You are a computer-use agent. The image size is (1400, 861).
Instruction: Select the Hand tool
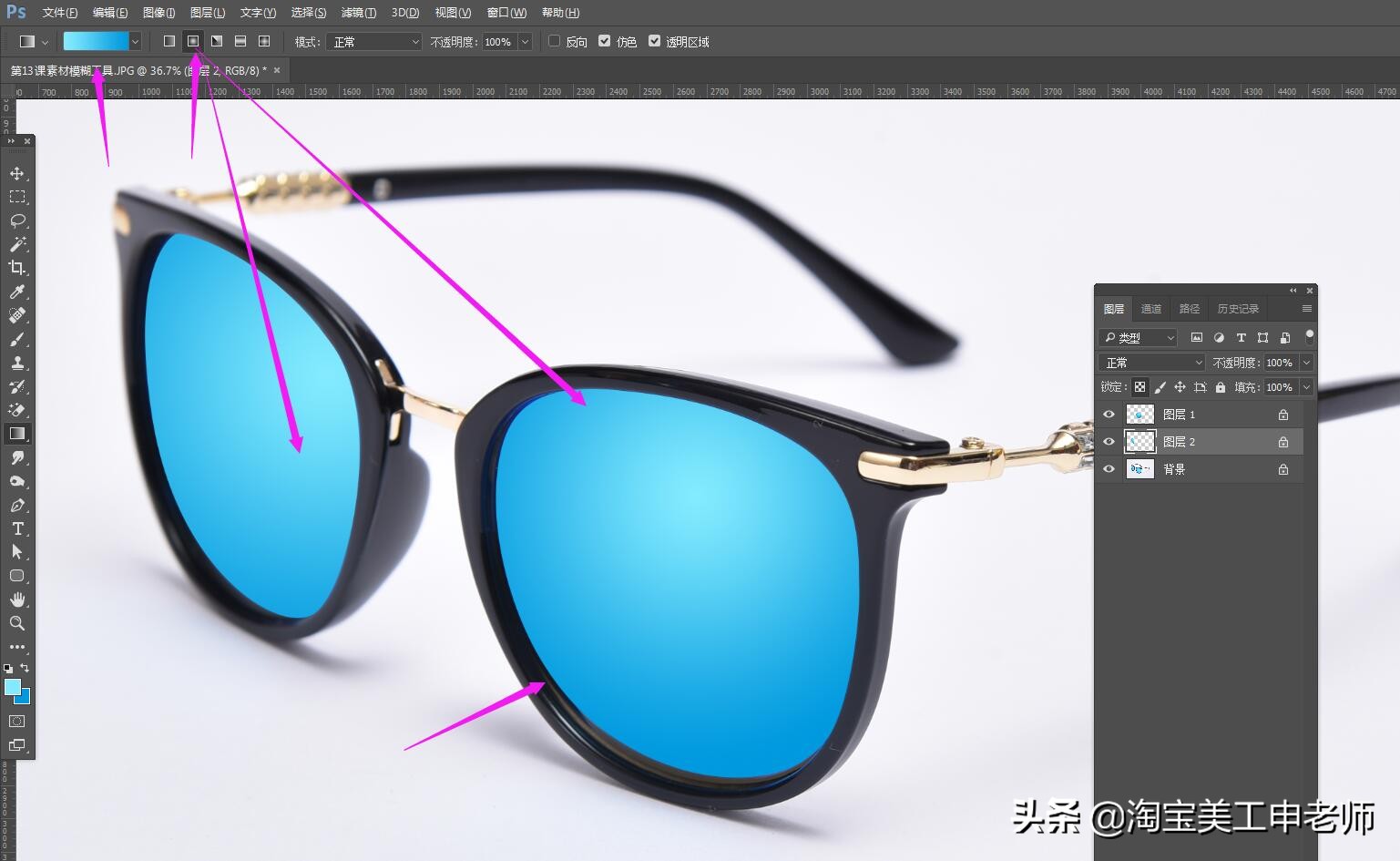(x=17, y=600)
